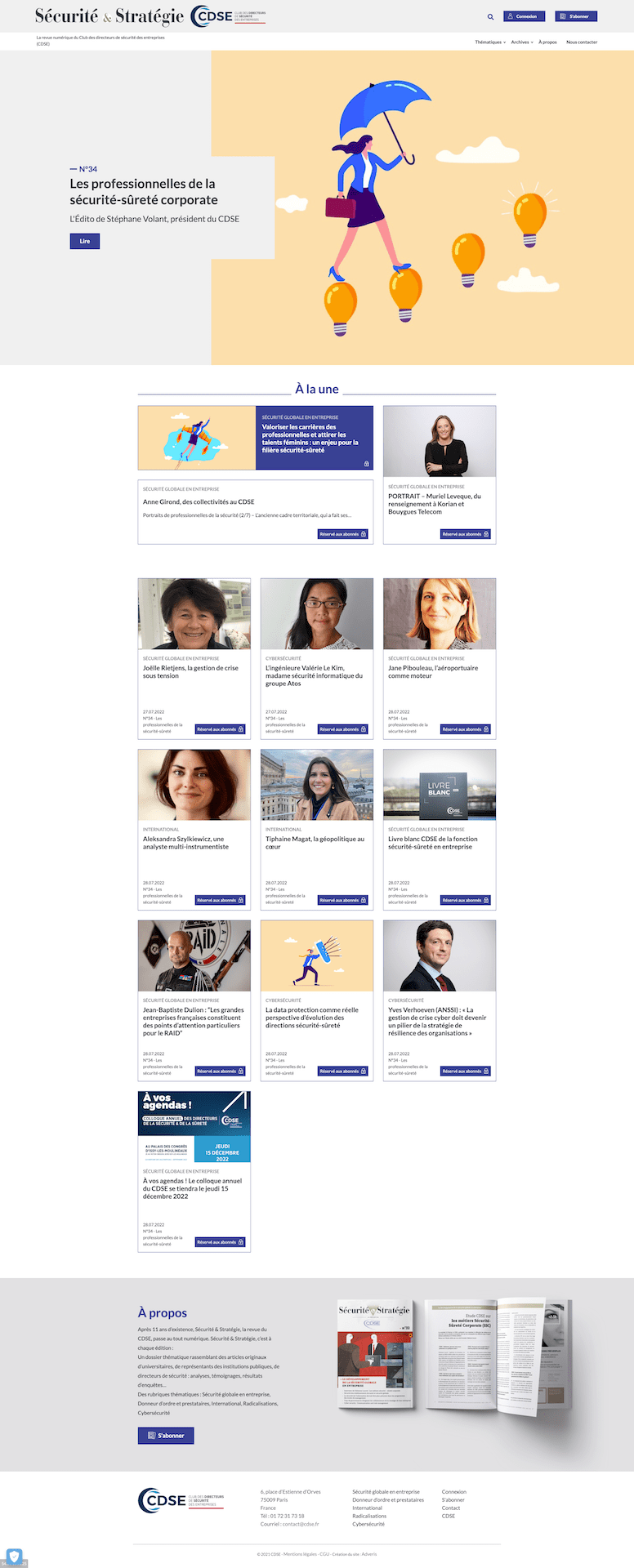Click the S'abonner button in À propos section
This screenshot has width=634, height=1568.
point(166,1435)
